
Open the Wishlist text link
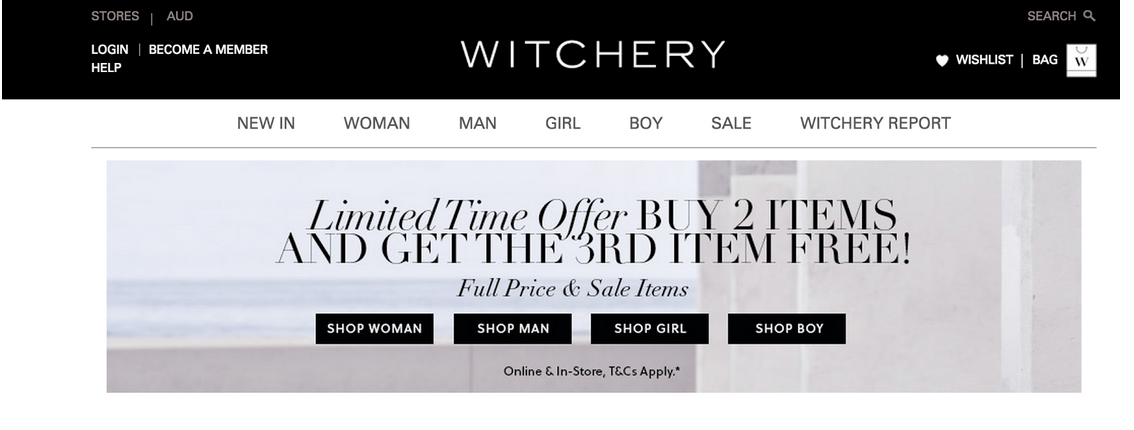point(984,60)
